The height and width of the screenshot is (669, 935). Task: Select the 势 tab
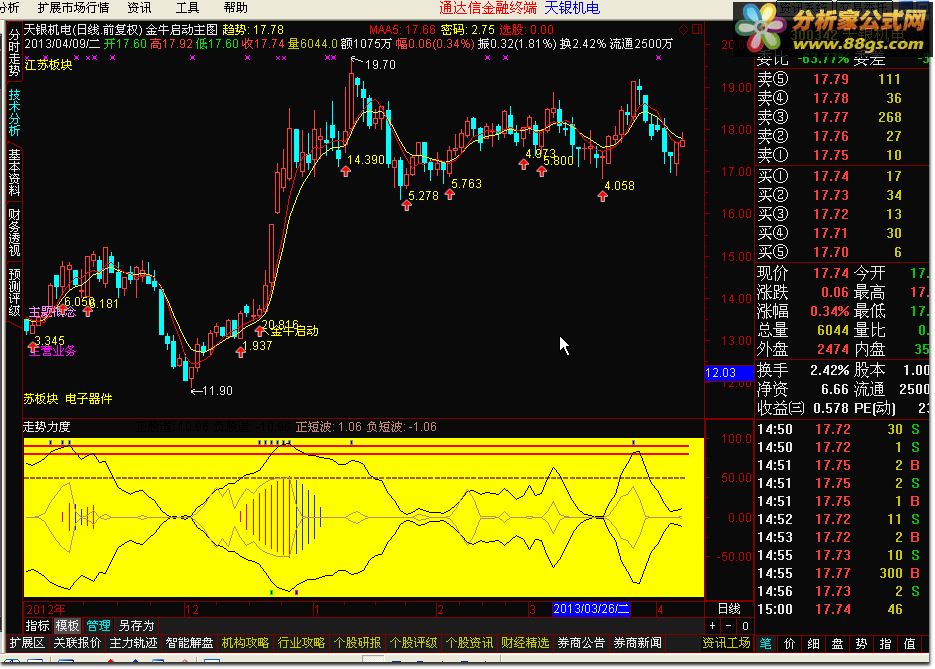(861, 643)
